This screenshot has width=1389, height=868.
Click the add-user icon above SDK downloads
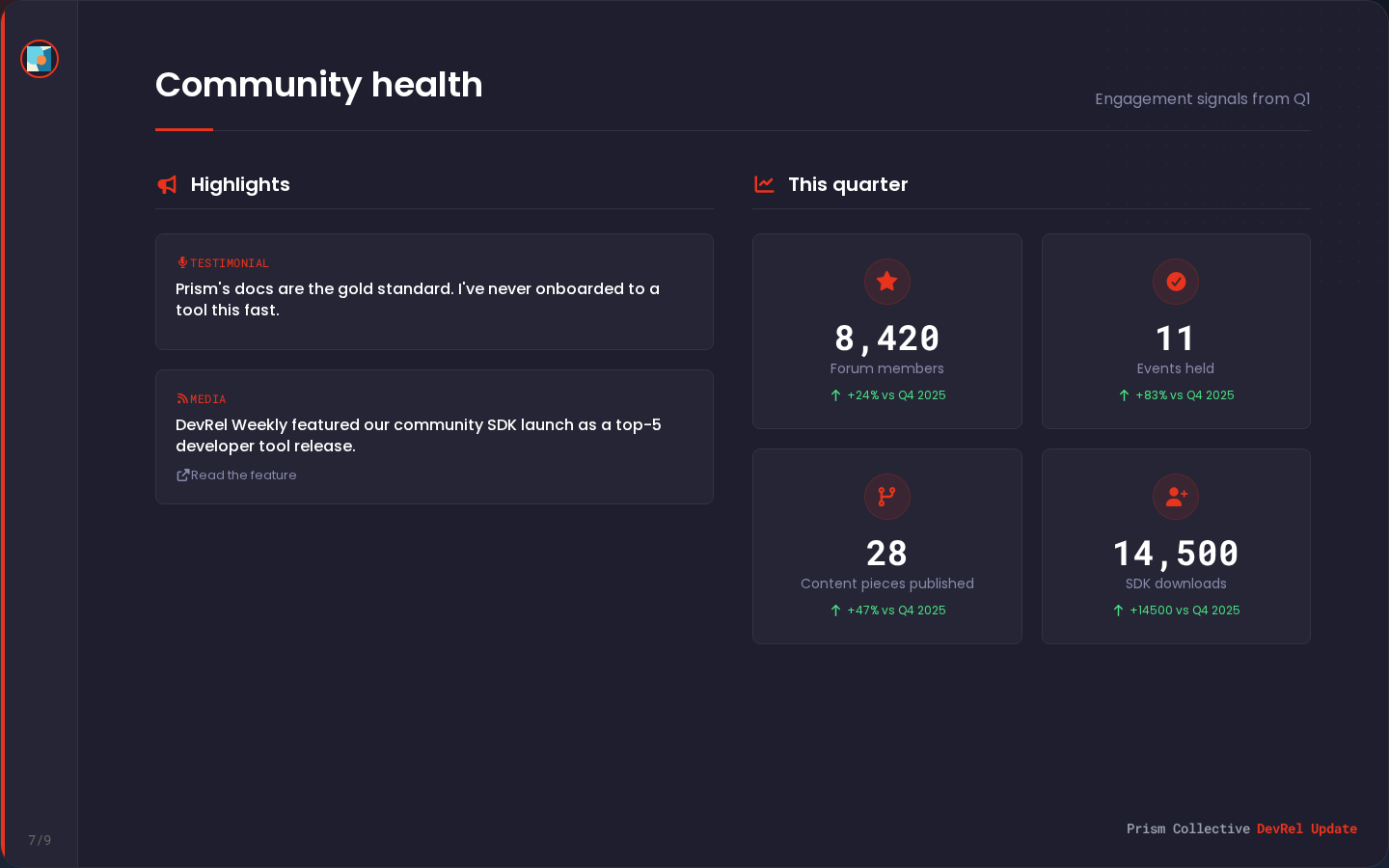pyautogui.click(x=1176, y=497)
